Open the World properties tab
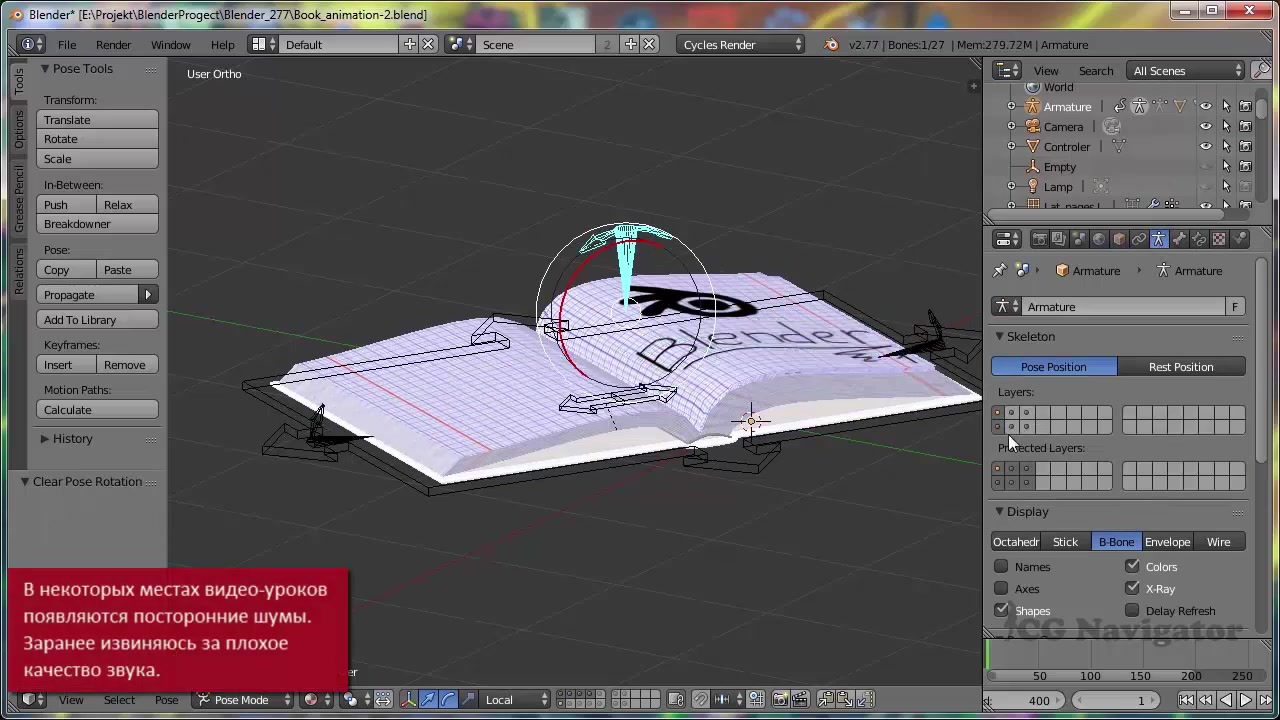The width and height of the screenshot is (1280, 720). pos(1099,239)
